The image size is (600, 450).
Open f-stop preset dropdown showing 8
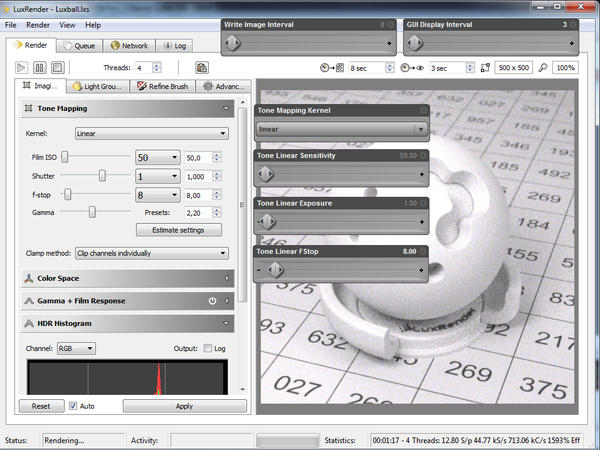tap(158, 195)
